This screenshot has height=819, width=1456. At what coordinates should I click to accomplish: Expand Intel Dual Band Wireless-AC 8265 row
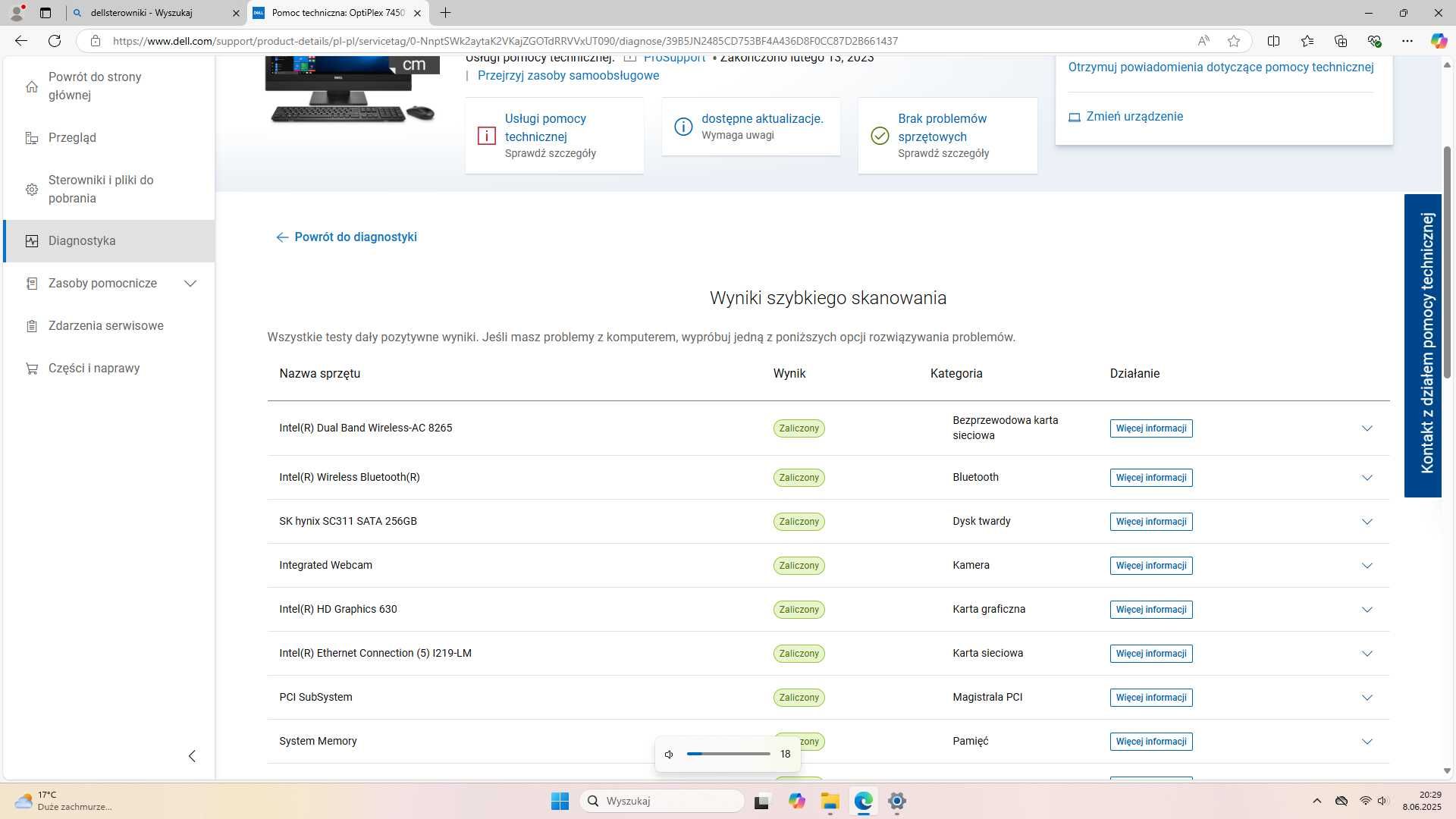tap(1367, 428)
